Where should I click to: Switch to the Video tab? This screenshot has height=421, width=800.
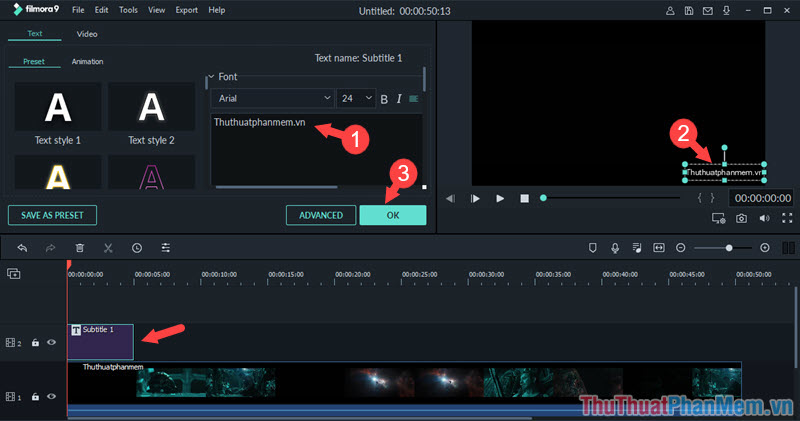coord(87,34)
